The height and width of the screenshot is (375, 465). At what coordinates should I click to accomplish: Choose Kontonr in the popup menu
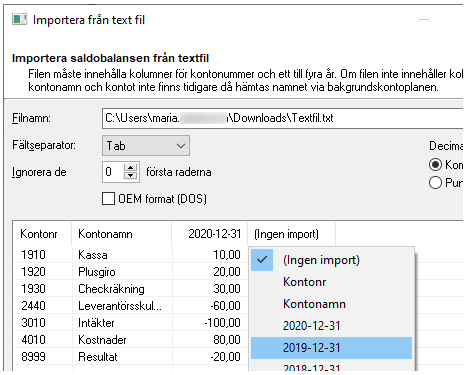[x=331, y=282]
